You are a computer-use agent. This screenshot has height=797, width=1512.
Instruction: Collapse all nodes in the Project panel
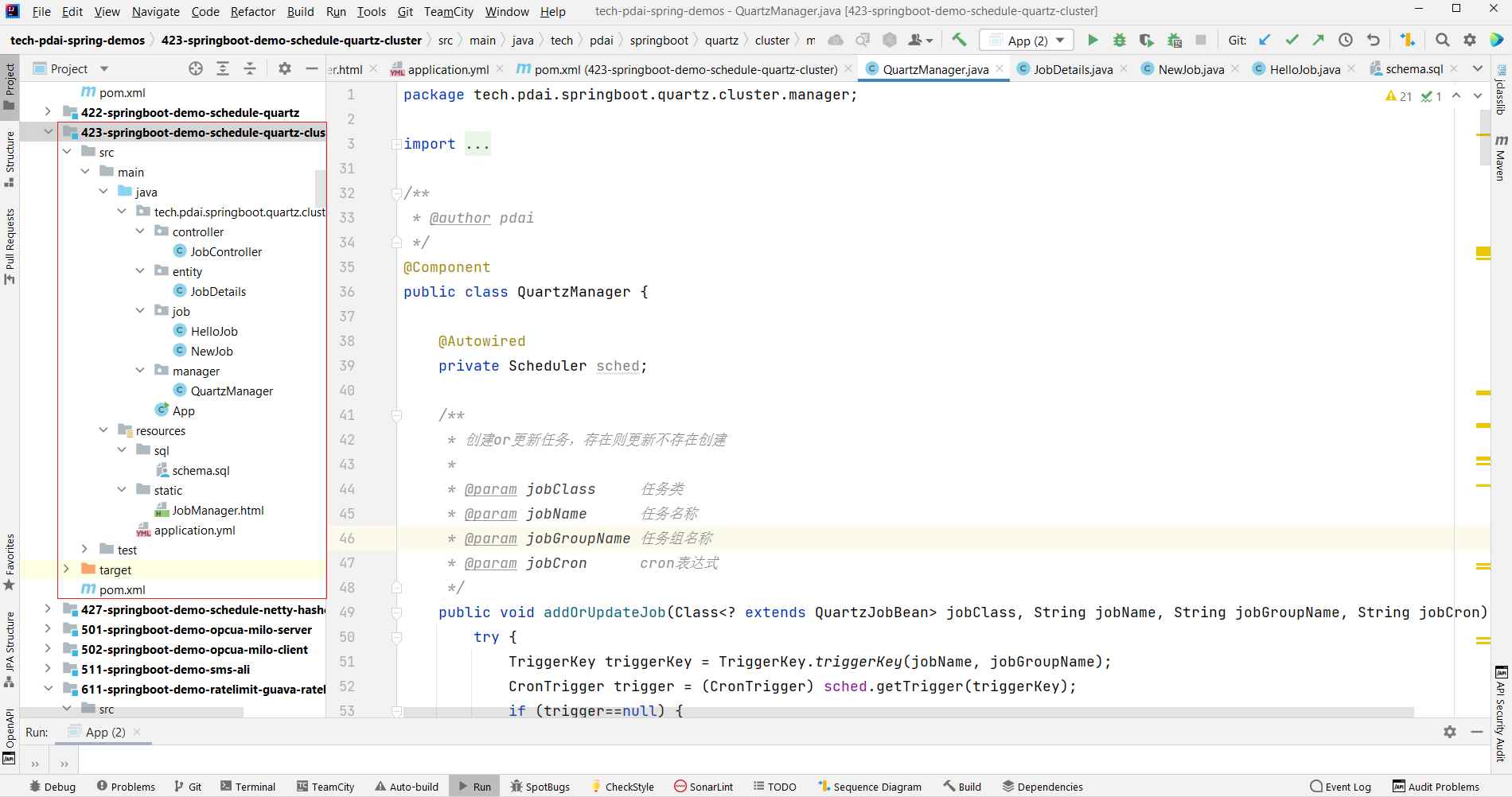(x=250, y=69)
